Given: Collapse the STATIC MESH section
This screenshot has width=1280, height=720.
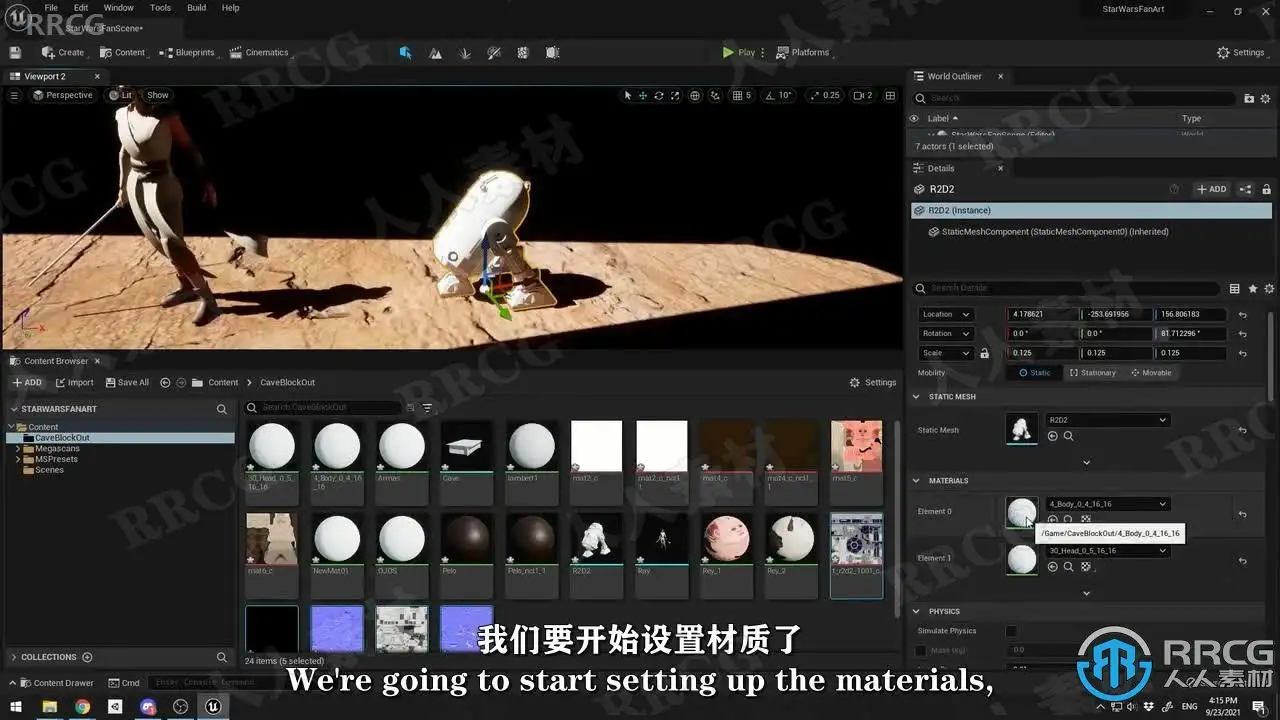Looking at the screenshot, I should point(915,397).
